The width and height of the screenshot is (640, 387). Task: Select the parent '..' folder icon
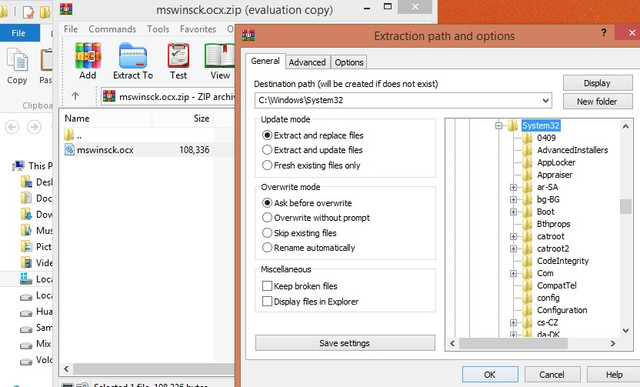point(69,135)
